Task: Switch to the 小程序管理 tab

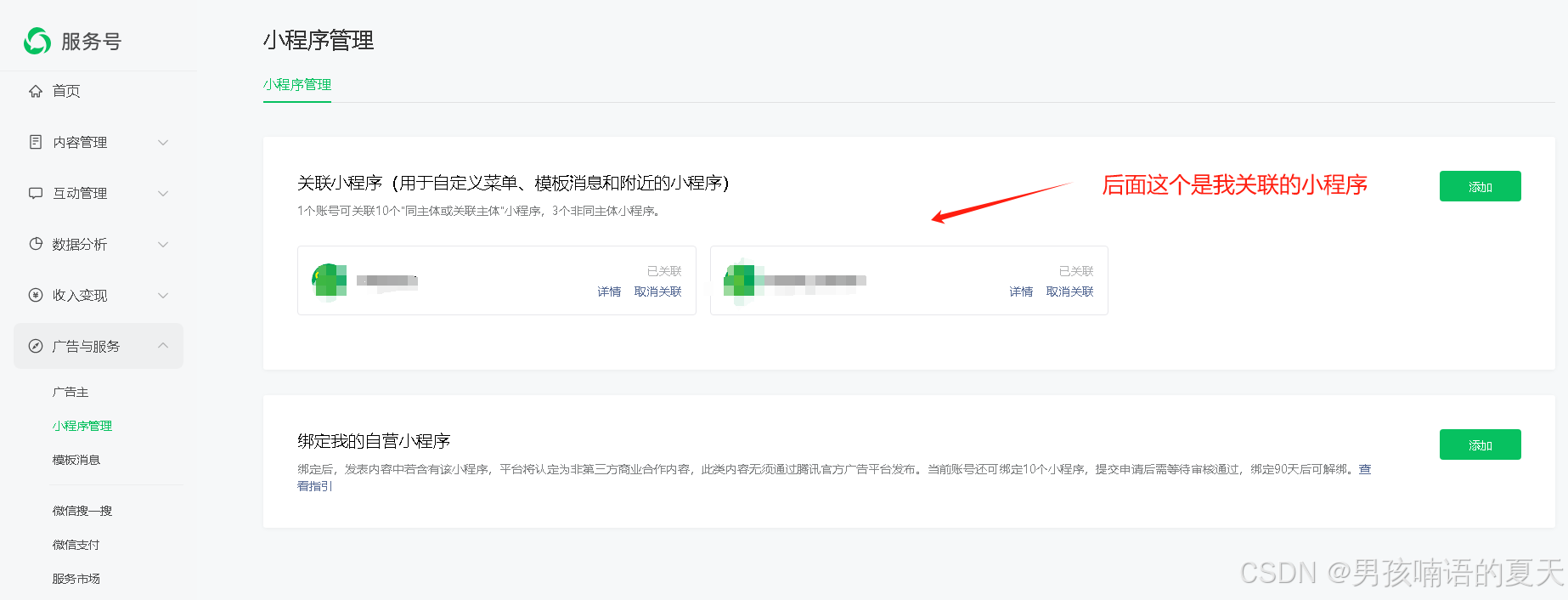Action: pyautogui.click(x=297, y=84)
